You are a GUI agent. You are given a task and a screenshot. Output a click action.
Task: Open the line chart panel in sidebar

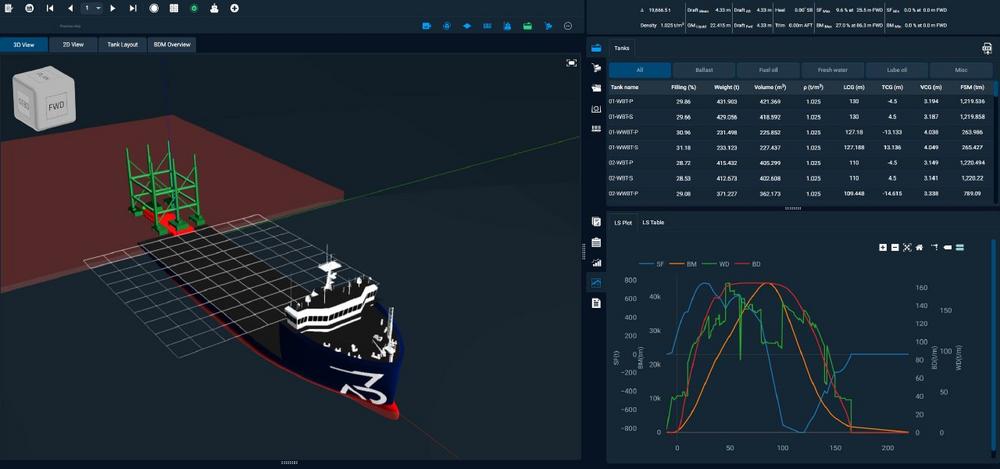(596, 283)
